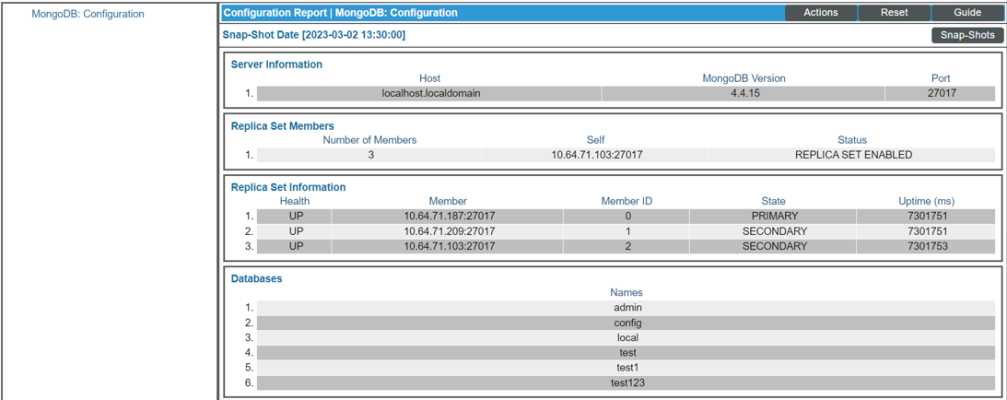
Task: Click member 10.64.71.187:27017 row
Action: point(448,216)
